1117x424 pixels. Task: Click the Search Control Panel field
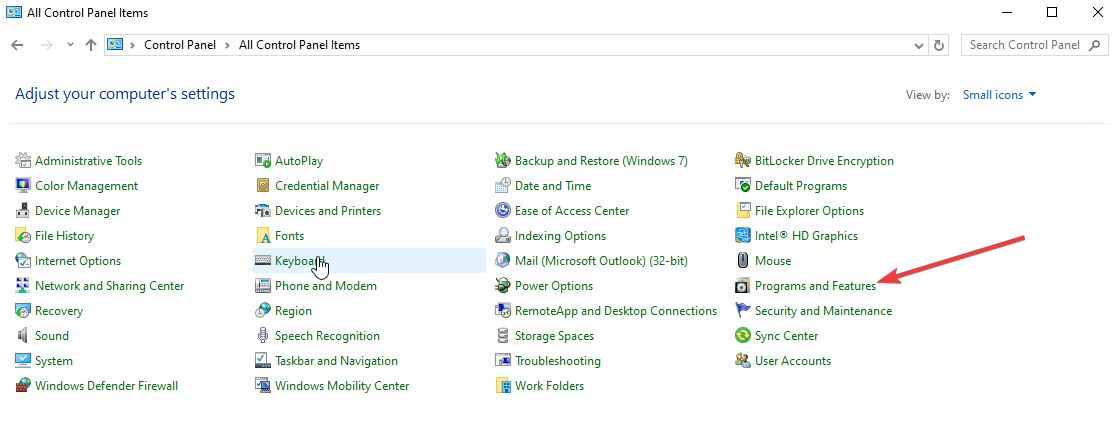pos(1034,45)
